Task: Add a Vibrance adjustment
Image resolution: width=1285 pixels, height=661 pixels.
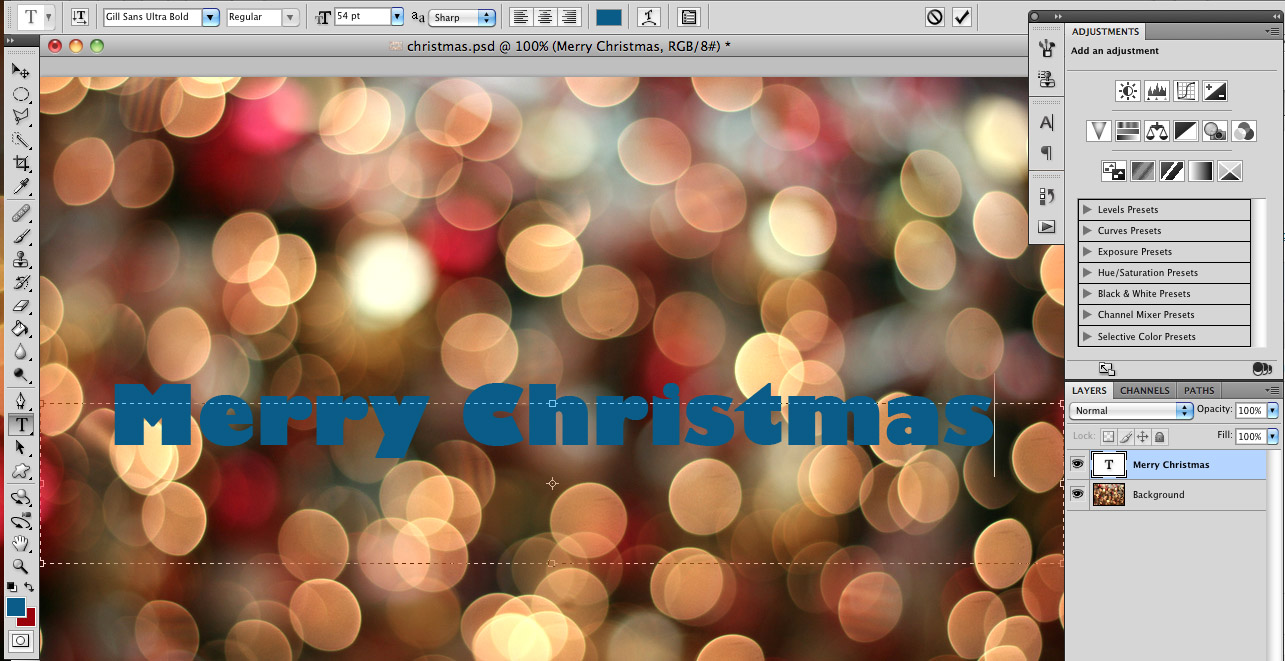Action: [x=1099, y=131]
